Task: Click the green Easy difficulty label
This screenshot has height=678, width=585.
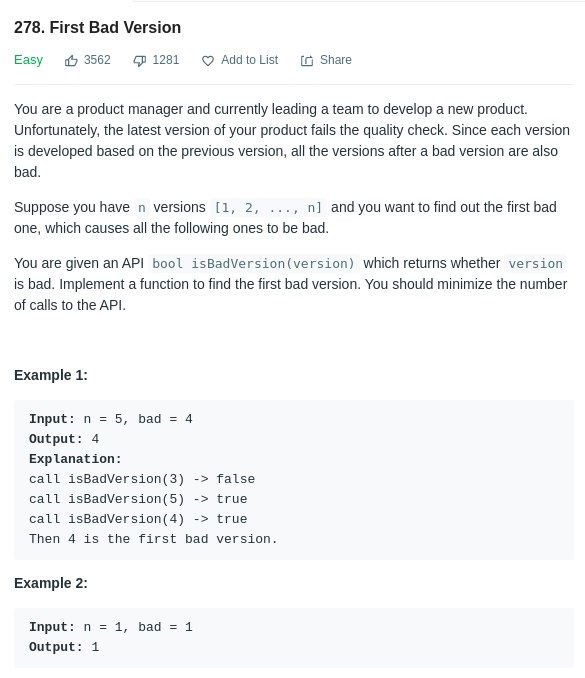Action: coord(29,60)
